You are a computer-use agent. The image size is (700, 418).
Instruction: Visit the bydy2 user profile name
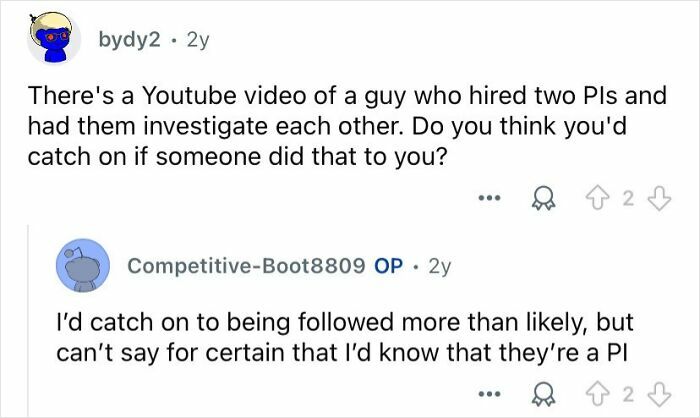127,41
